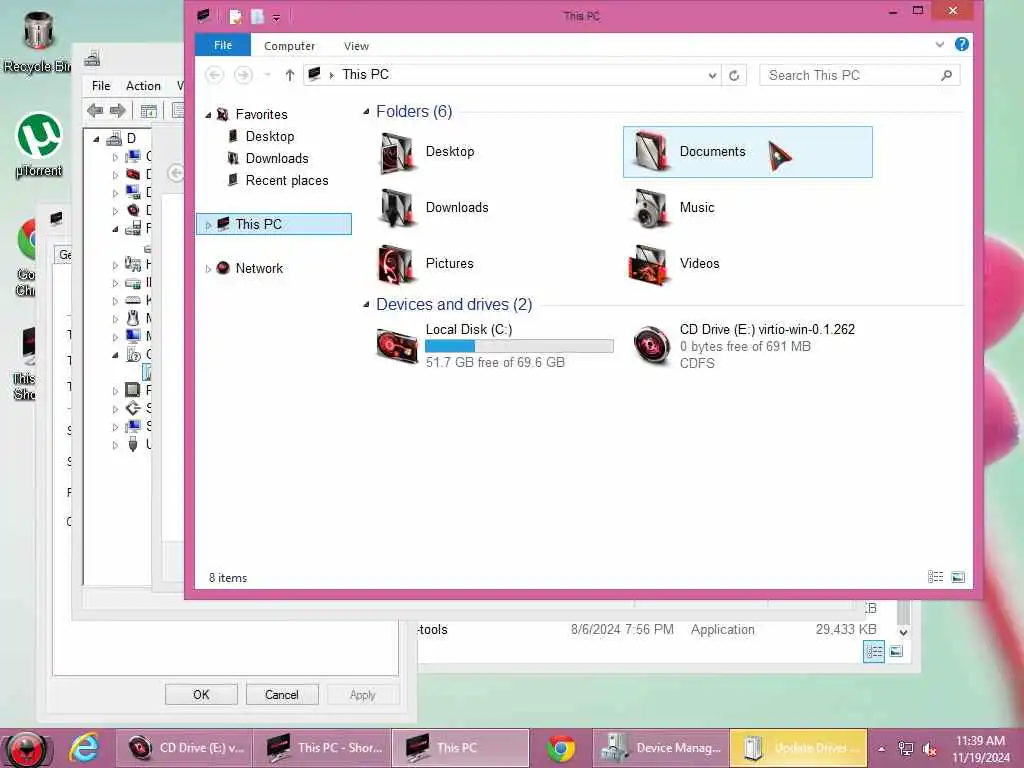Open the Quick Access Toolbar customize dropdown

point(276,18)
